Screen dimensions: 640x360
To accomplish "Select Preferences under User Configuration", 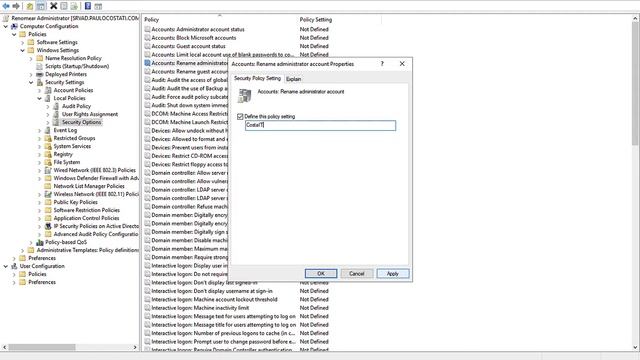I will tap(42, 282).
